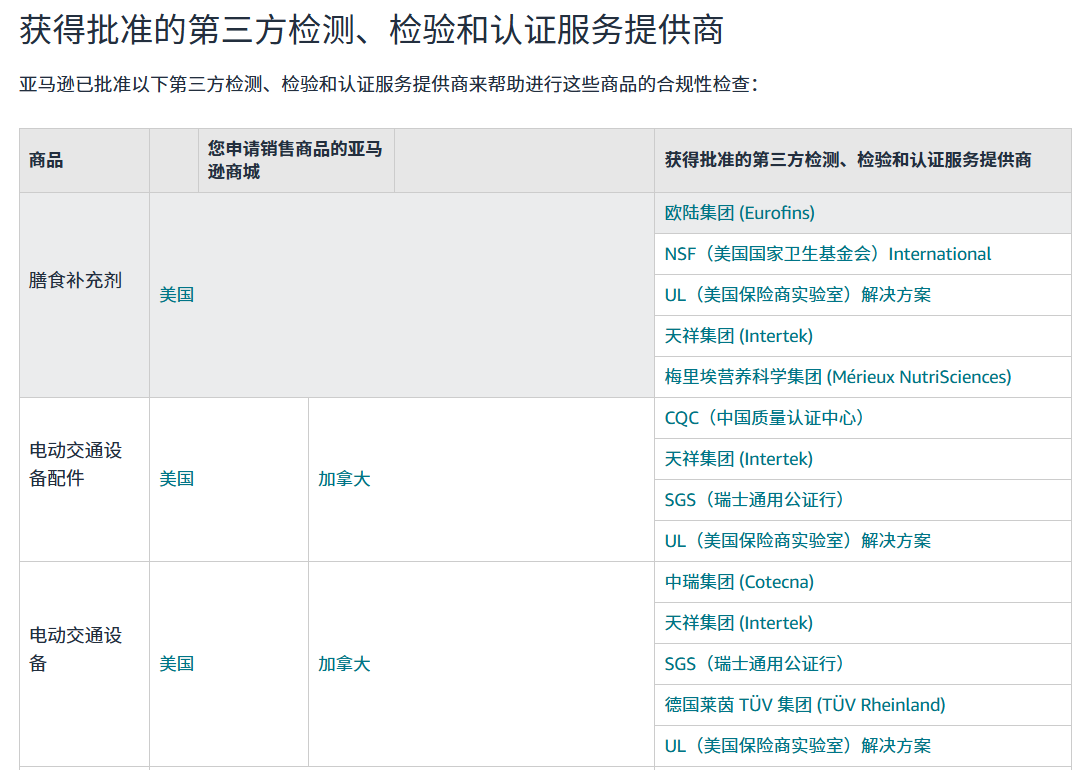Open SGS（瑞士通用公证行）link under 电动交通设备配件
The width and height of the screenshot is (1074, 770).
click(x=756, y=500)
